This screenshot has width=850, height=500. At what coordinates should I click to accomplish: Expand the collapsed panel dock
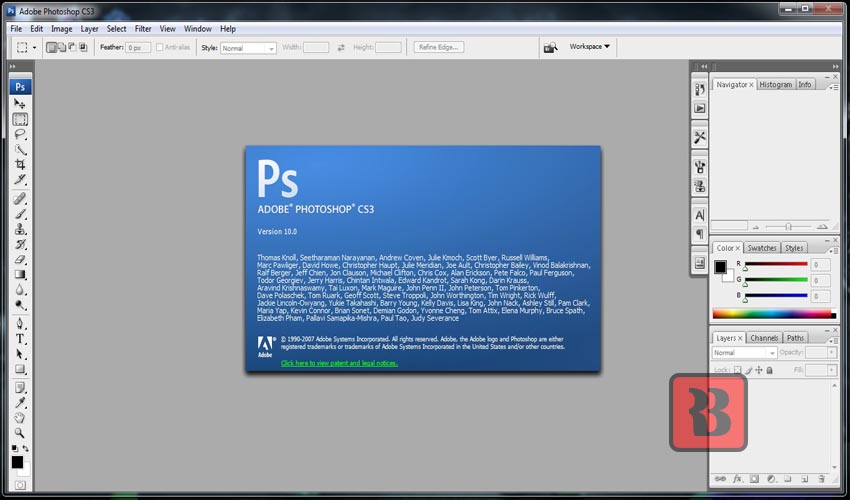(x=704, y=66)
